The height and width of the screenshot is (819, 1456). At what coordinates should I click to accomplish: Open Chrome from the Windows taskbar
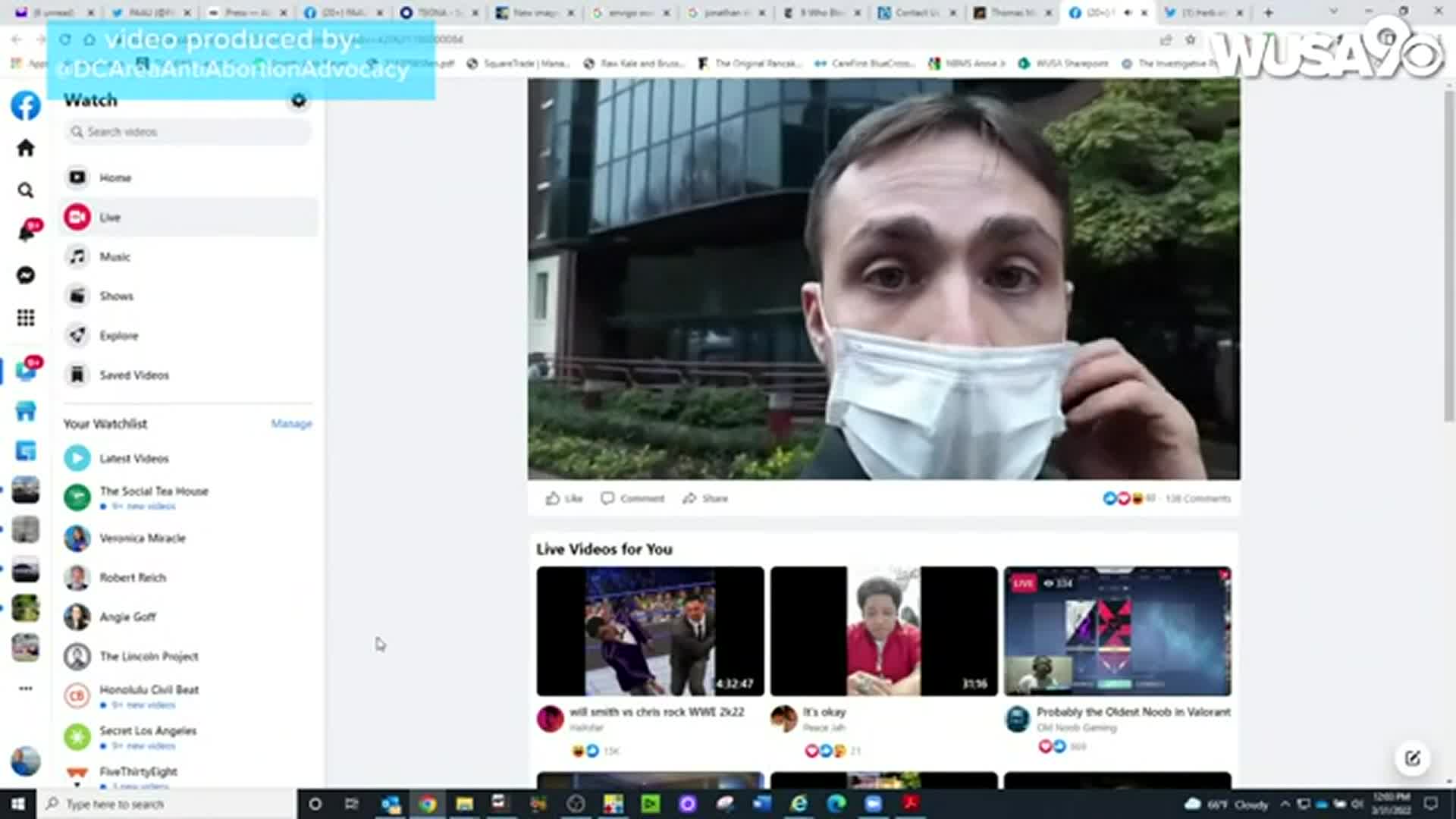point(428,804)
